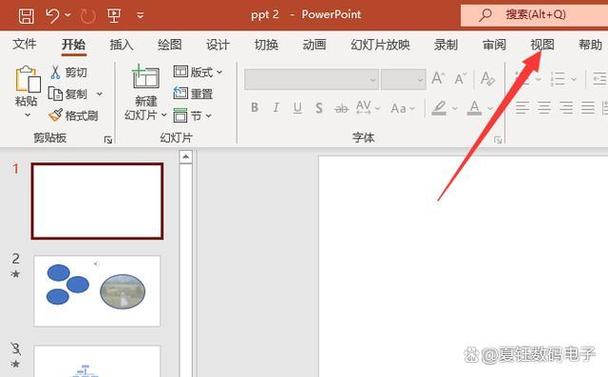Open the undo history dropdown arrow
Image resolution: width=608 pixels, height=377 pixels.
tap(68, 15)
